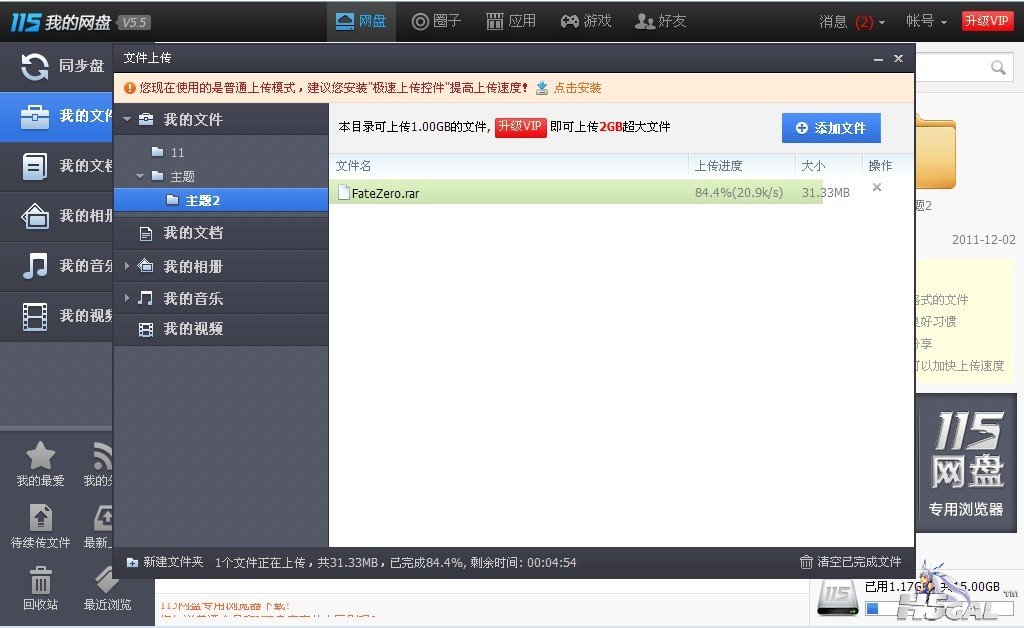Switch to the 网盘 tab
The width and height of the screenshot is (1024, 628).
pyautogui.click(x=361, y=22)
